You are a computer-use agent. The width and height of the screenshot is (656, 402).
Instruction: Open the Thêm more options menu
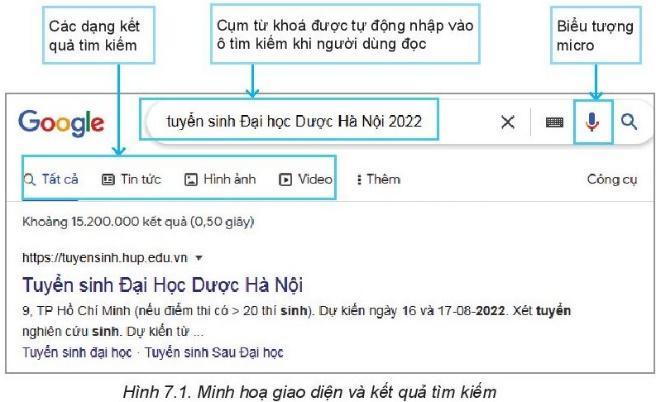tap(378, 179)
